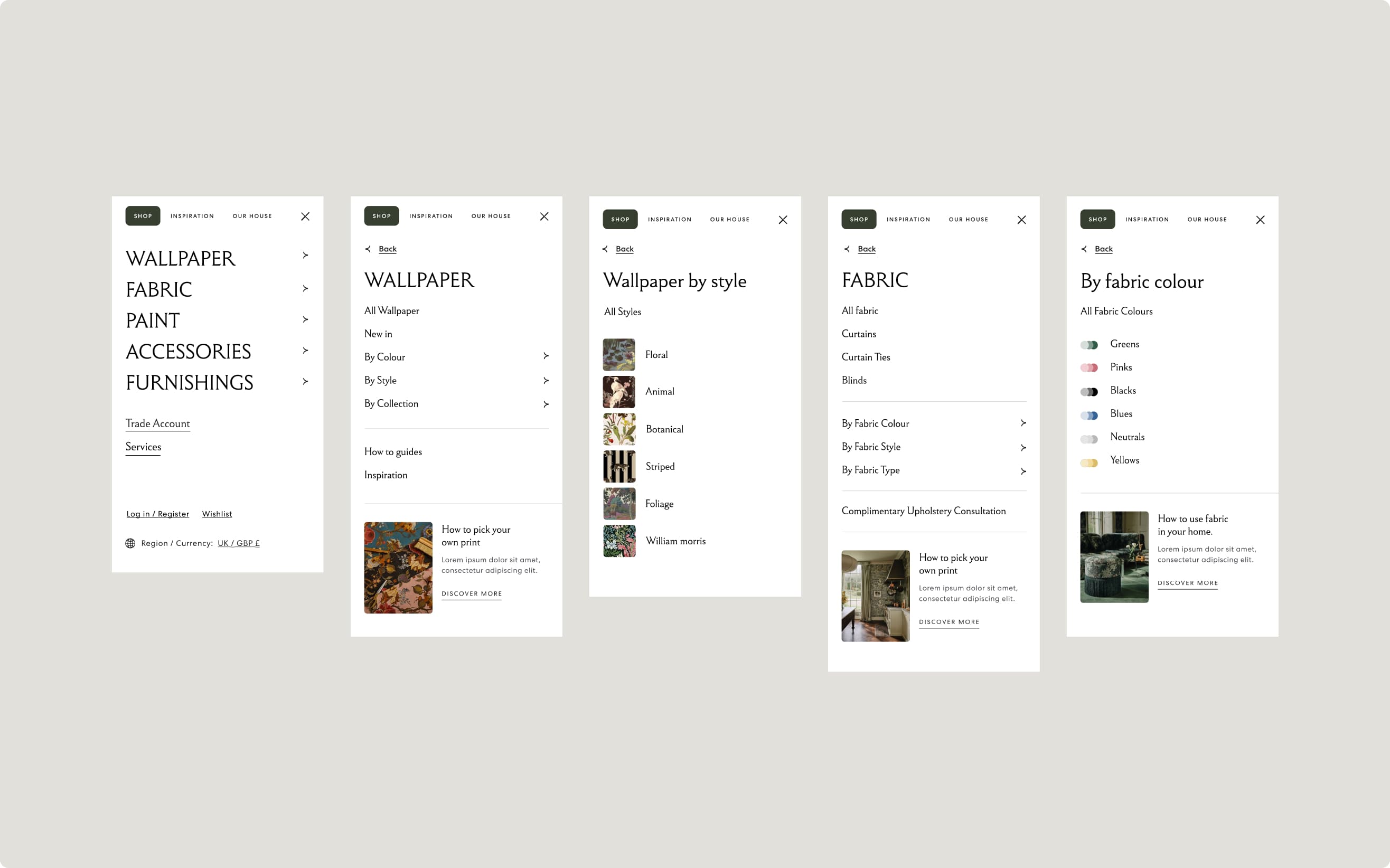1390x868 pixels.
Task: Select Greens colour swatch
Action: pyautogui.click(x=1089, y=345)
